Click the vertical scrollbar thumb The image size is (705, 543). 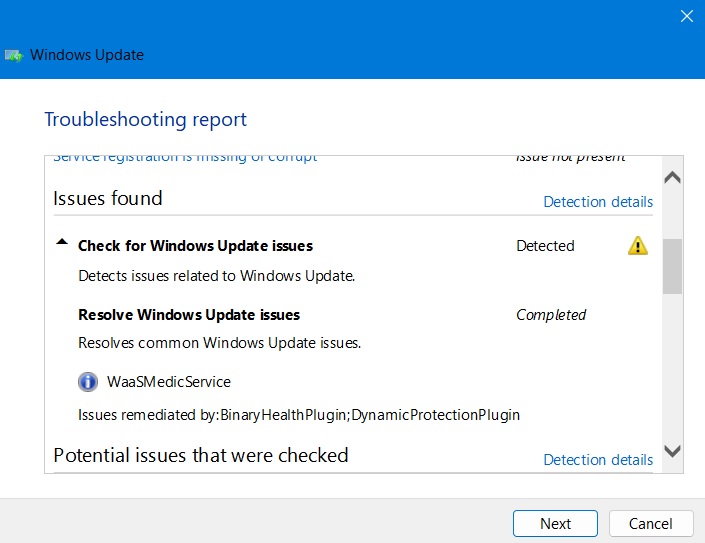click(x=672, y=267)
